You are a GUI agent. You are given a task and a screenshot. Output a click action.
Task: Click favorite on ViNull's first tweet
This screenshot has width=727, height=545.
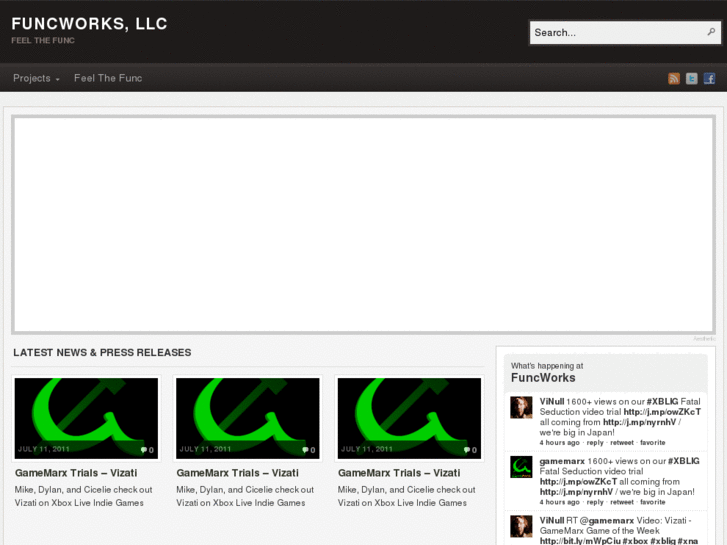click(x=652, y=442)
